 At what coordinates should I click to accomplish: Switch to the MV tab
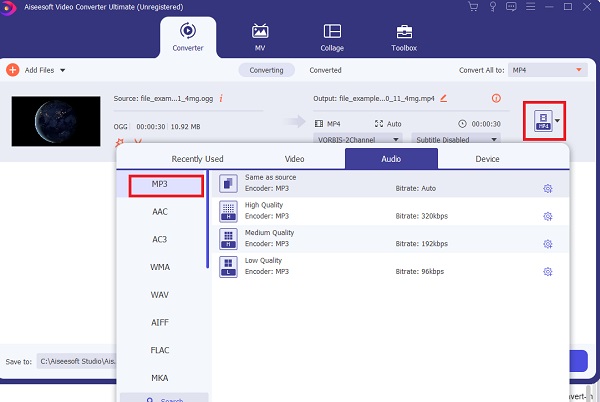pyautogui.click(x=260, y=37)
